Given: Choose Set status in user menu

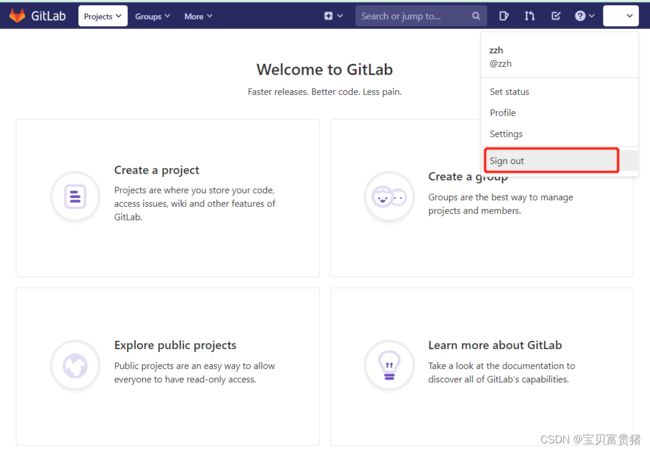Looking at the screenshot, I should click(509, 92).
